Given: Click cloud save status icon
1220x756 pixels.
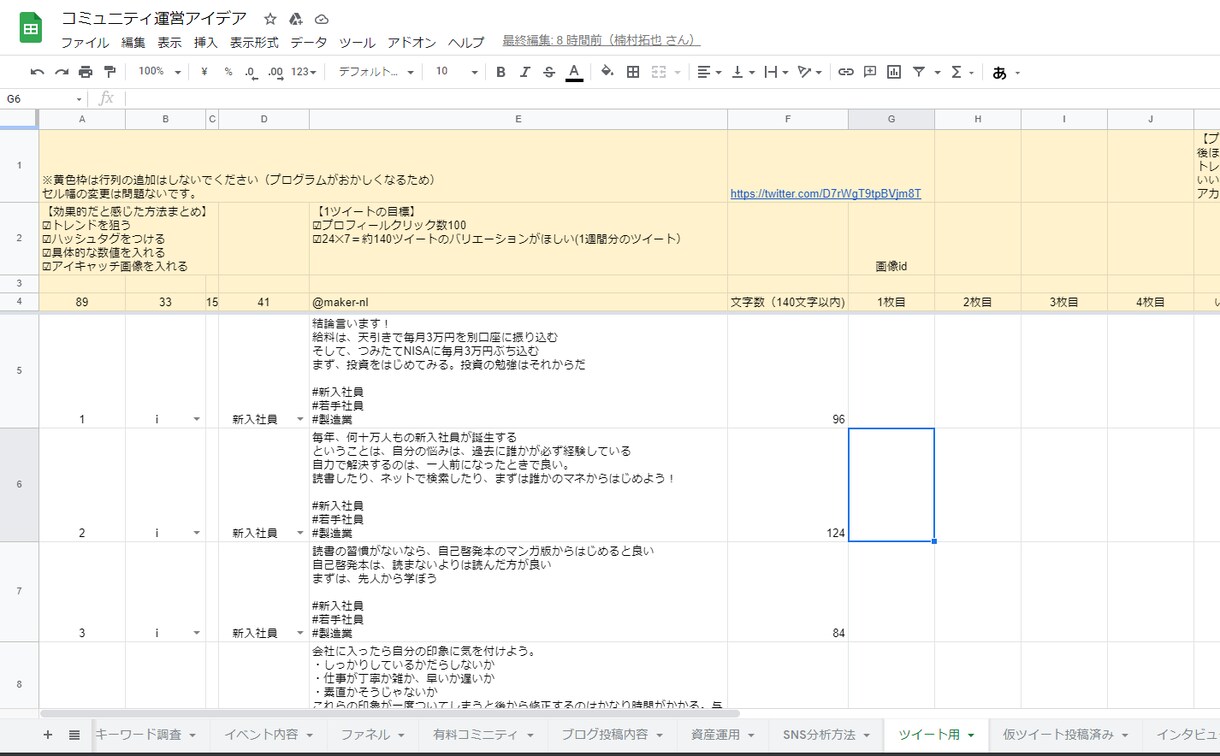Looking at the screenshot, I should pyautogui.click(x=322, y=19).
